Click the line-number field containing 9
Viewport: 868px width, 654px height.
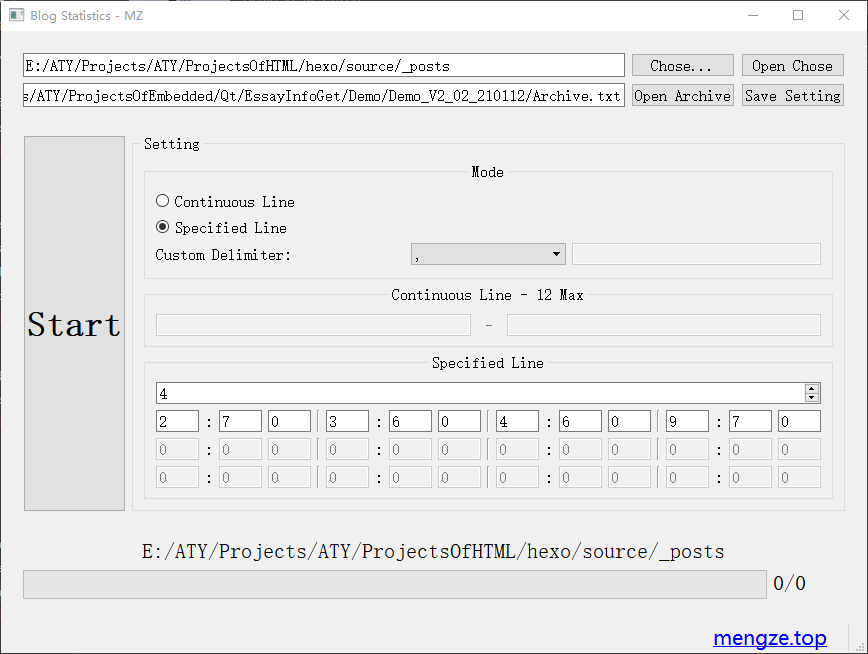point(687,422)
